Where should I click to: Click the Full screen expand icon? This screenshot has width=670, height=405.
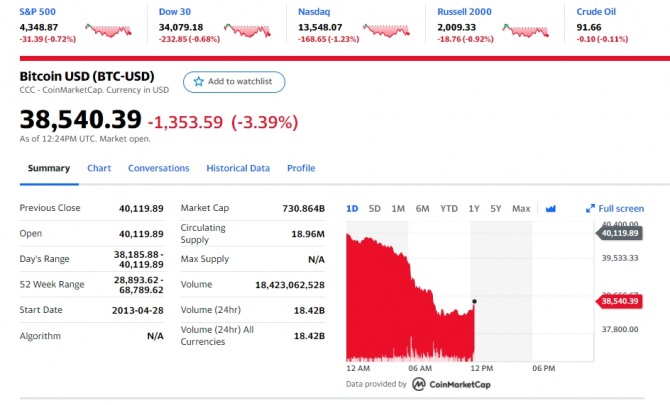[x=590, y=209]
